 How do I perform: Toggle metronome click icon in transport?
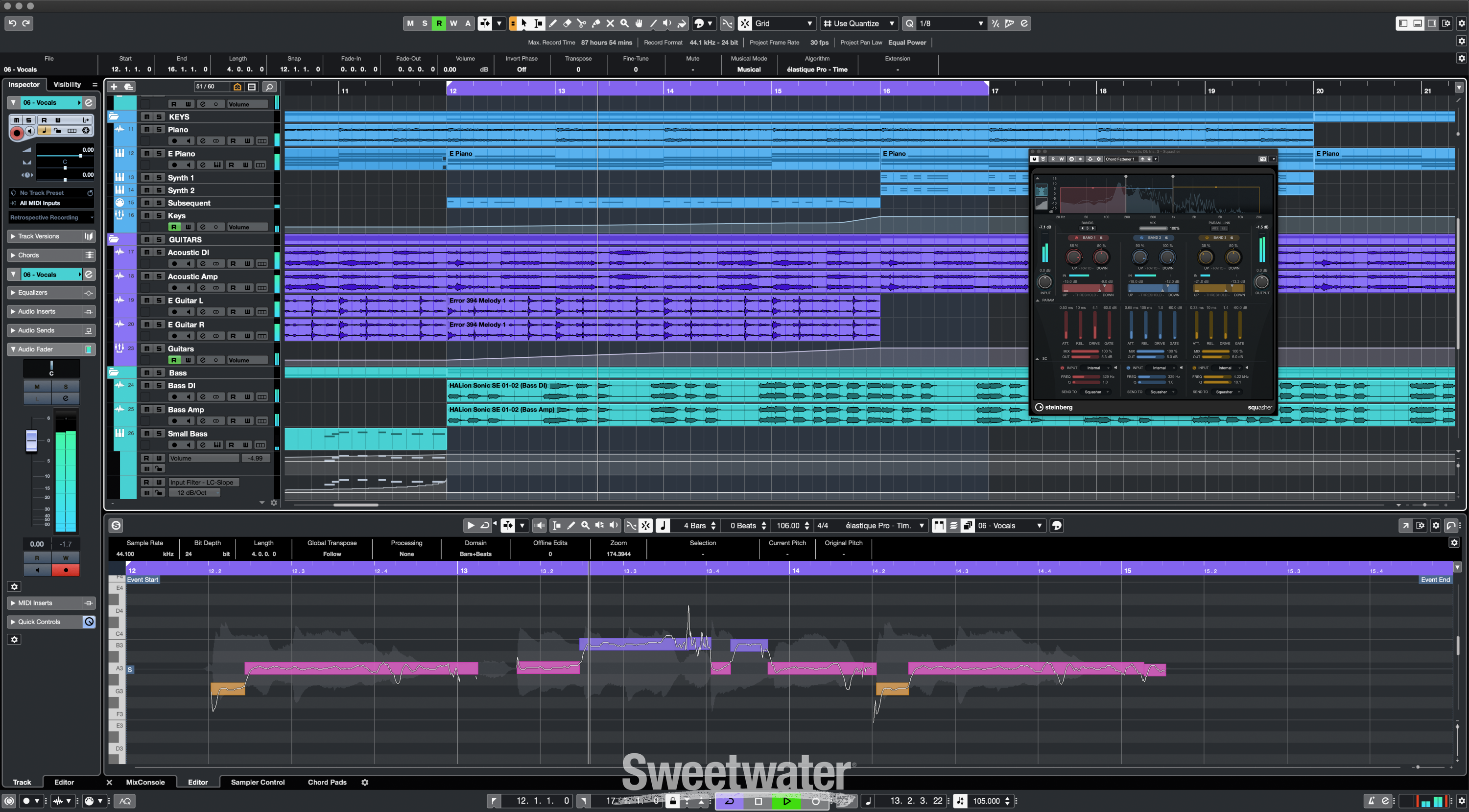[x=1371, y=801]
